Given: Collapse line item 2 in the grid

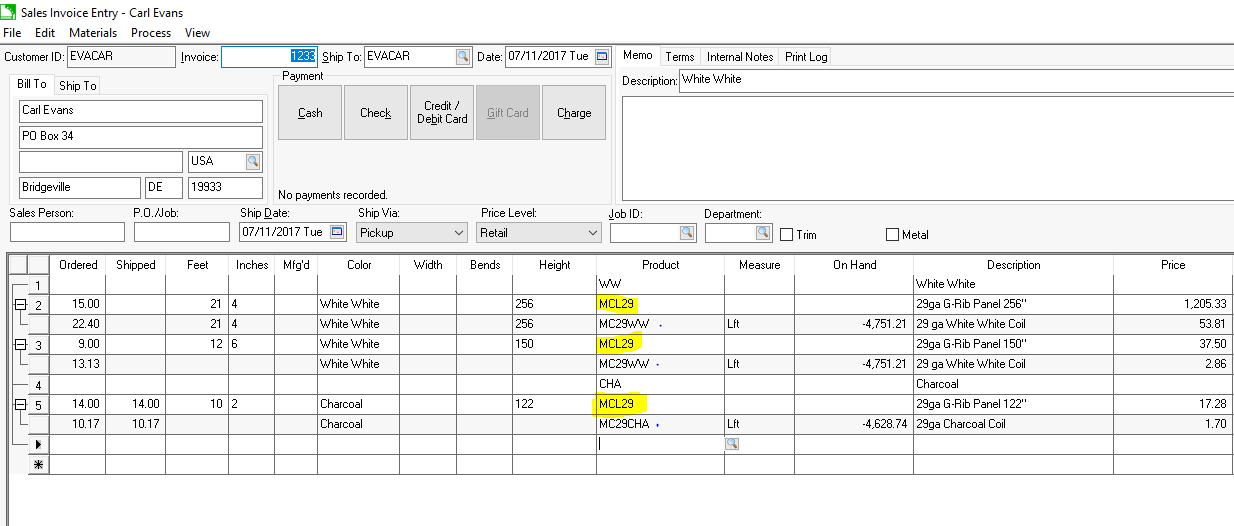Looking at the screenshot, I should point(17,304).
